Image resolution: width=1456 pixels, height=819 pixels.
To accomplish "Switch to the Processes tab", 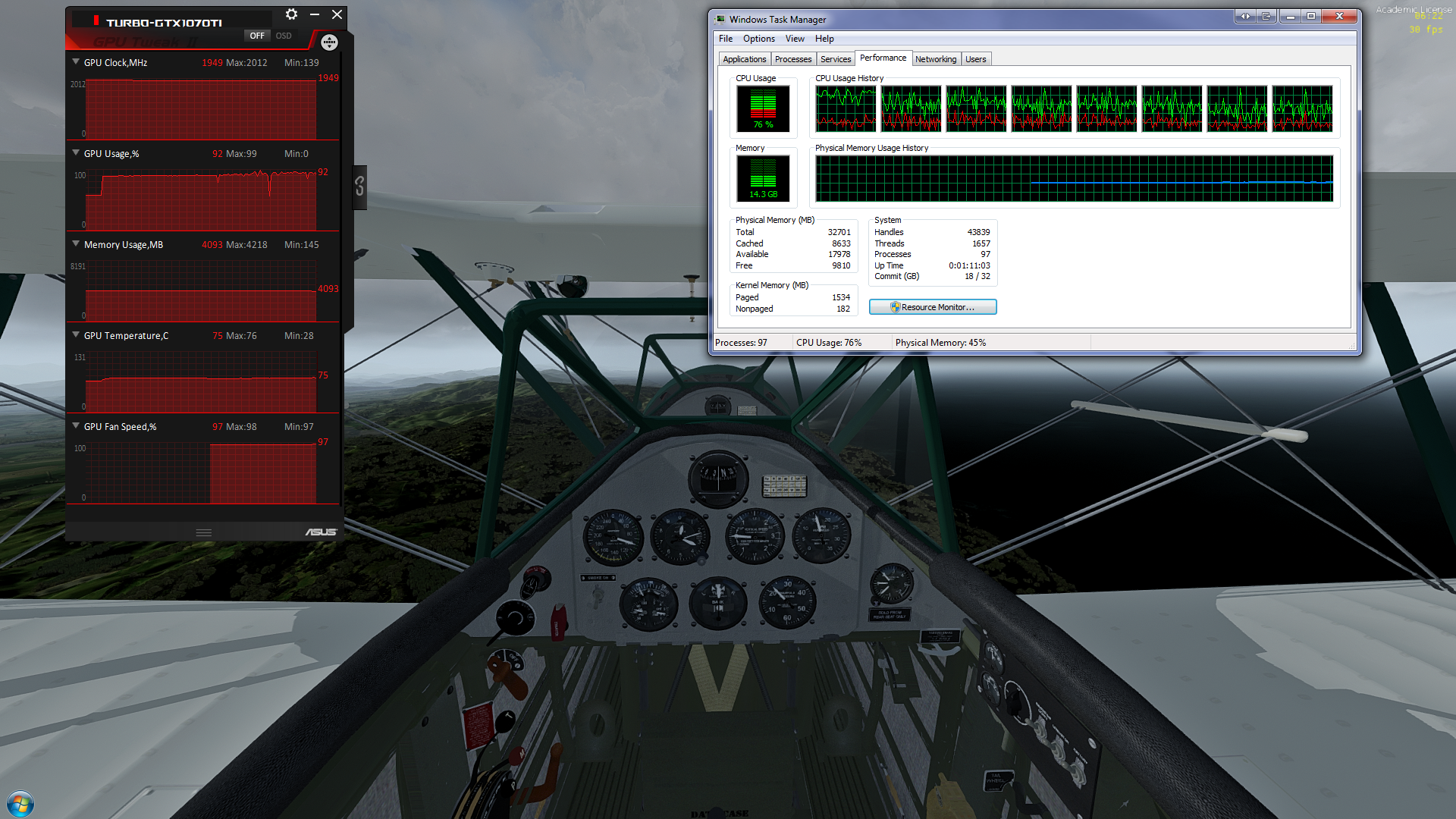I will click(x=793, y=59).
